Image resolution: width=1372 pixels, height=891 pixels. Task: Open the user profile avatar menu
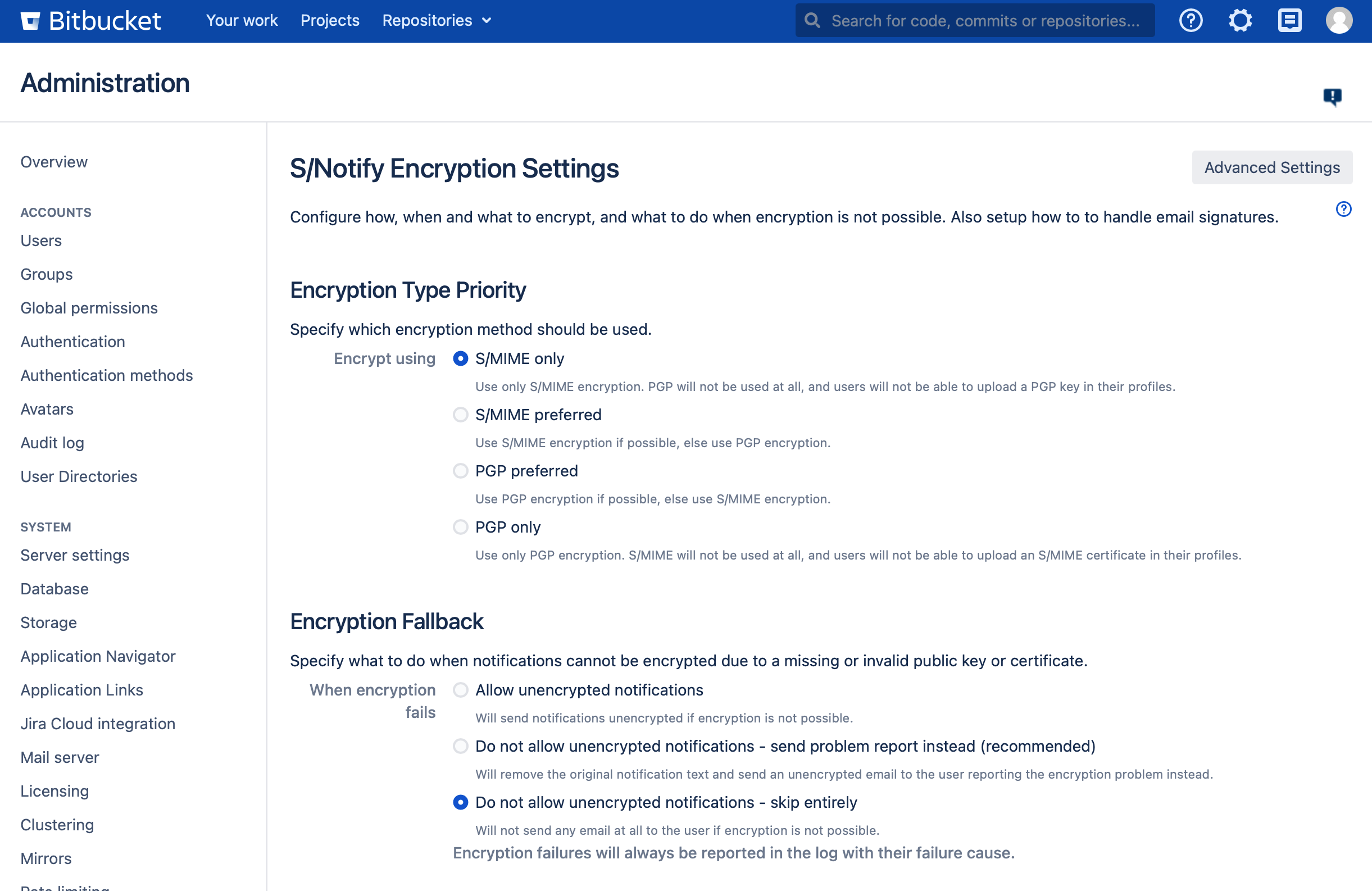pyautogui.click(x=1338, y=21)
